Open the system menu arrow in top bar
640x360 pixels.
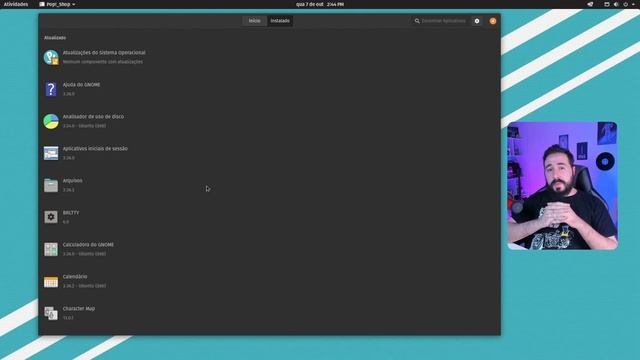(633, 4)
